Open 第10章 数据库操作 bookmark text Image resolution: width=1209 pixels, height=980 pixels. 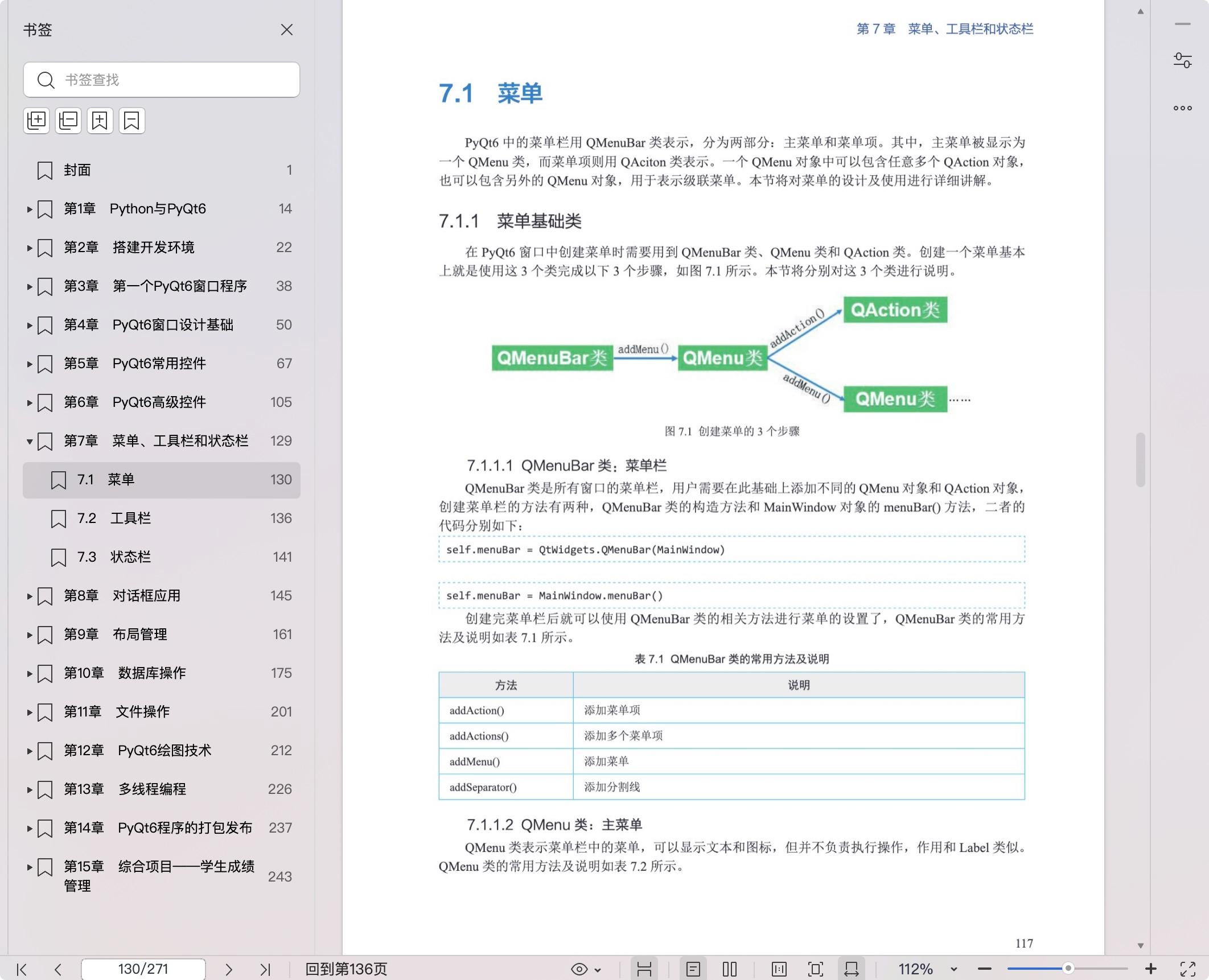[125, 673]
